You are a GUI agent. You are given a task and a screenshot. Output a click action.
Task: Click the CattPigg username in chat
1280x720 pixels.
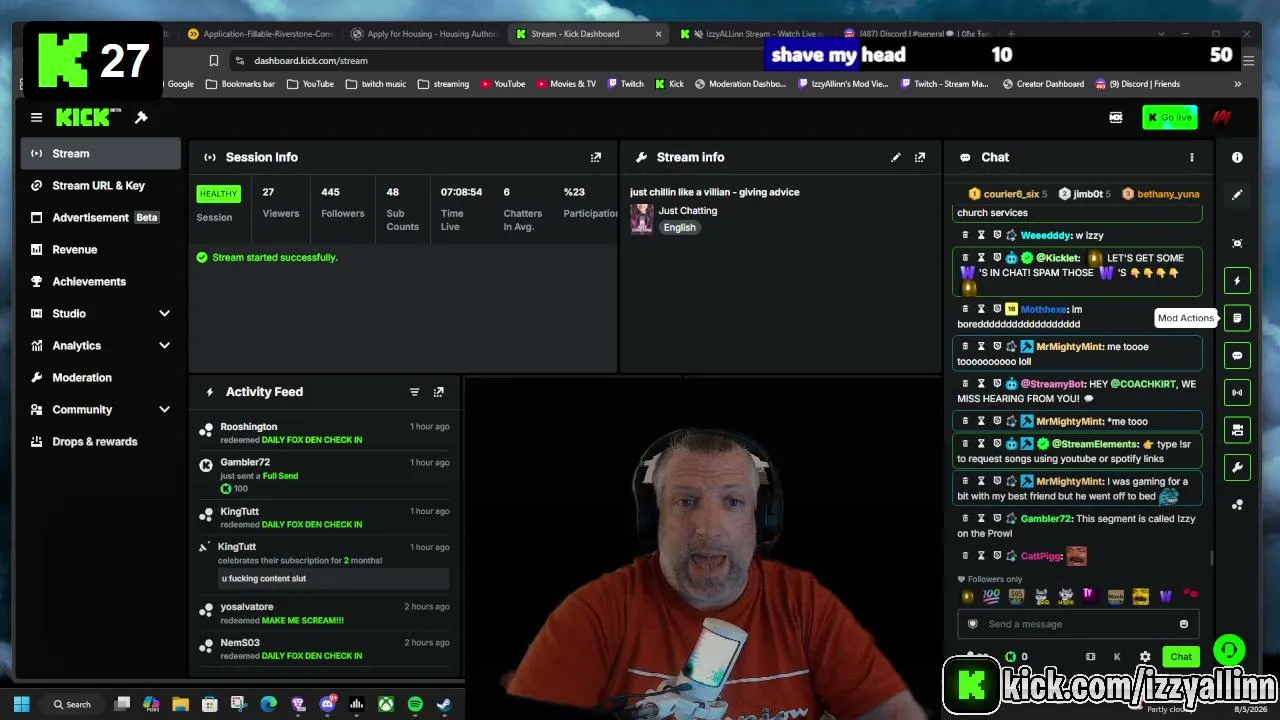coord(1041,556)
